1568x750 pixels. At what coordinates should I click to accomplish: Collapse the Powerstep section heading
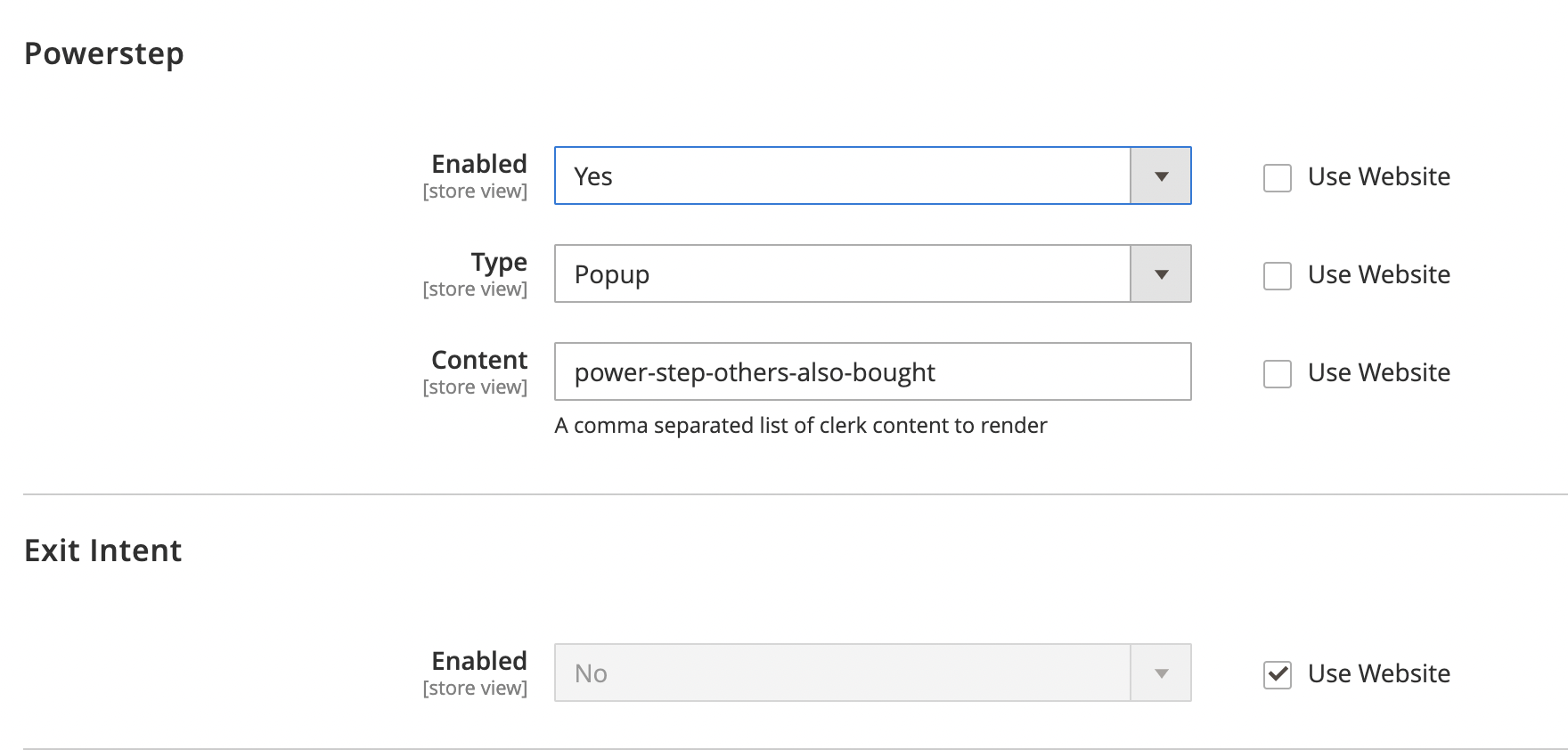coord(104,53)
